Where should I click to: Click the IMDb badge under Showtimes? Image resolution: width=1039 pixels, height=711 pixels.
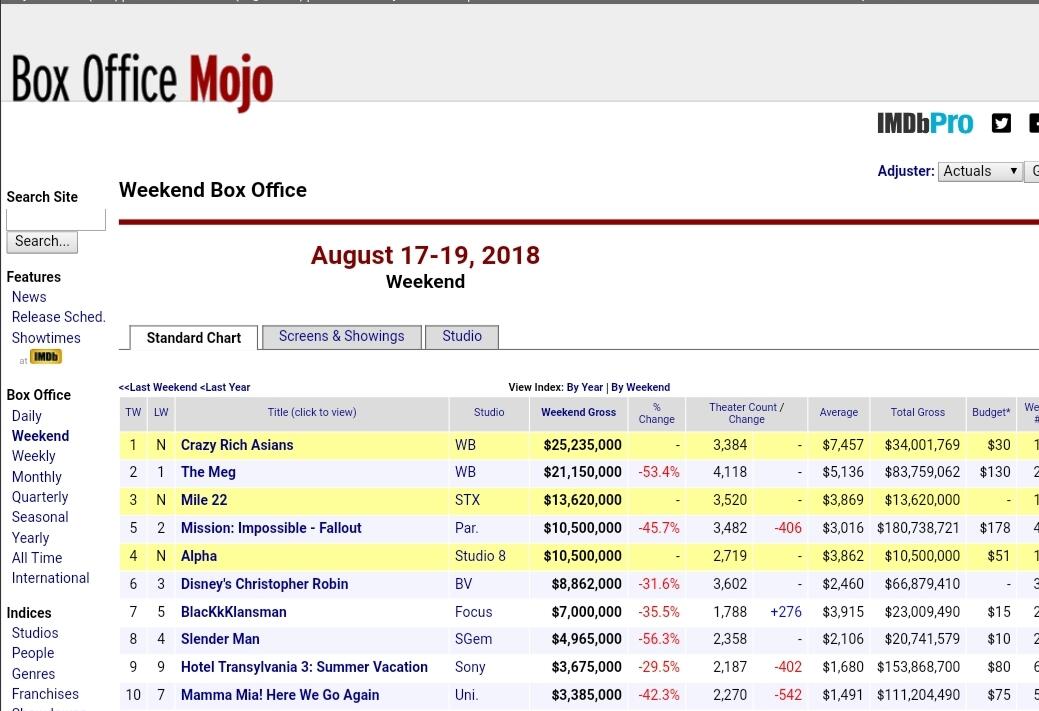coord(45,357)
